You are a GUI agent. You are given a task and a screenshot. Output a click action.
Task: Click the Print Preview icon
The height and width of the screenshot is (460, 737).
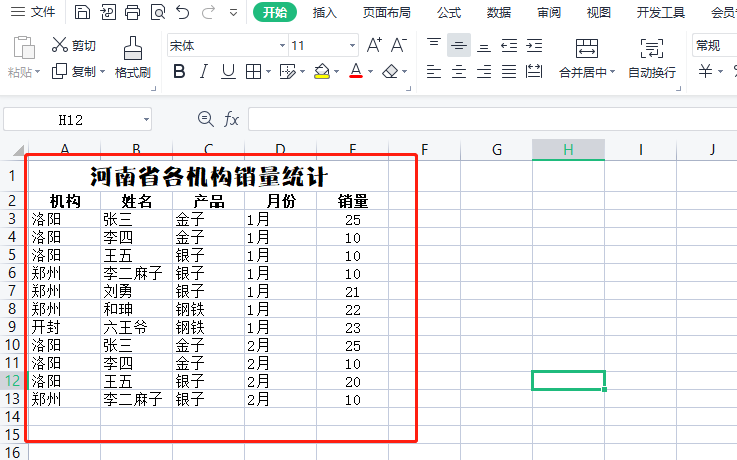(158, 12)
